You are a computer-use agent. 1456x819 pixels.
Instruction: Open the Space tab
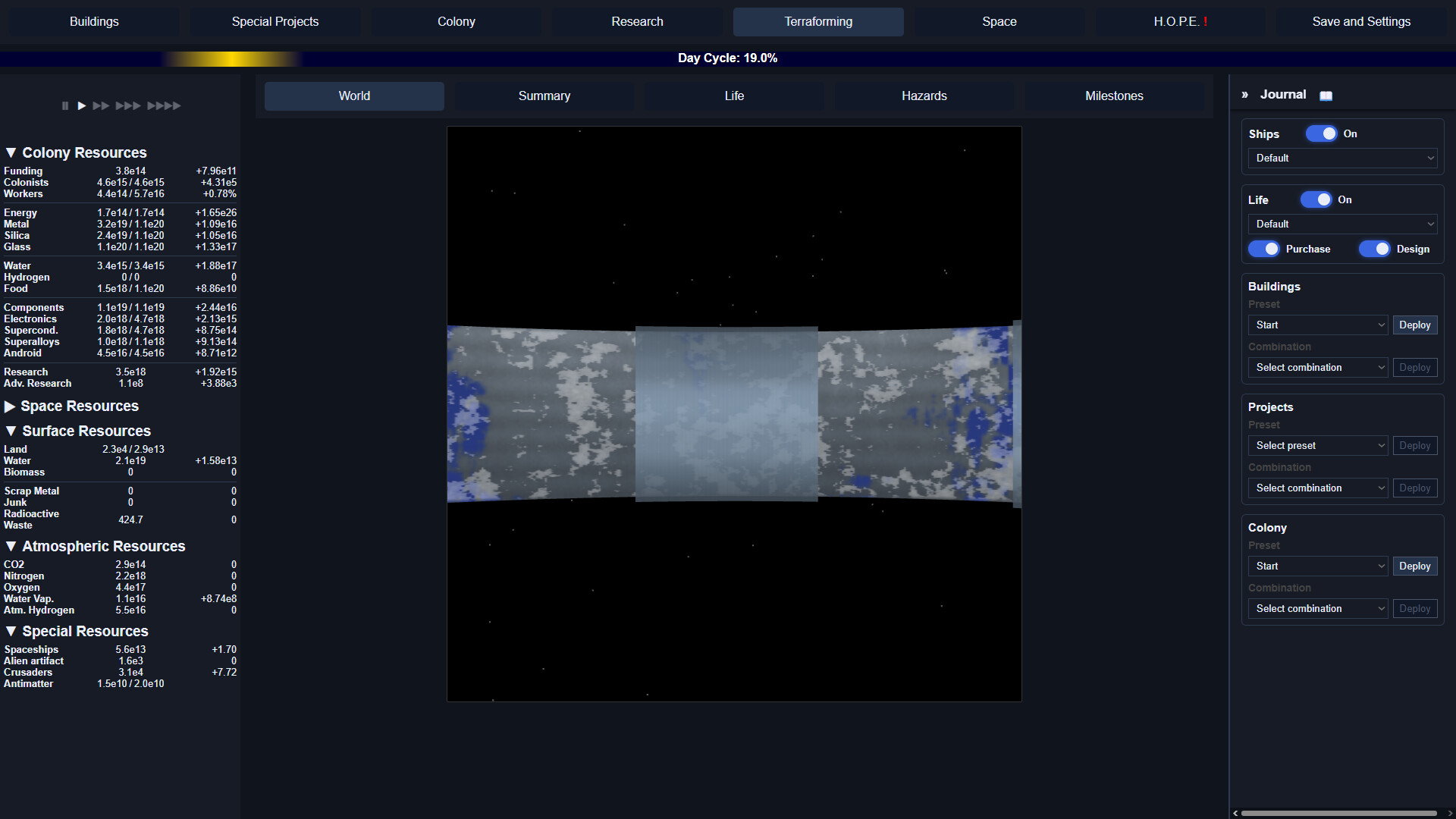point(999,22)
